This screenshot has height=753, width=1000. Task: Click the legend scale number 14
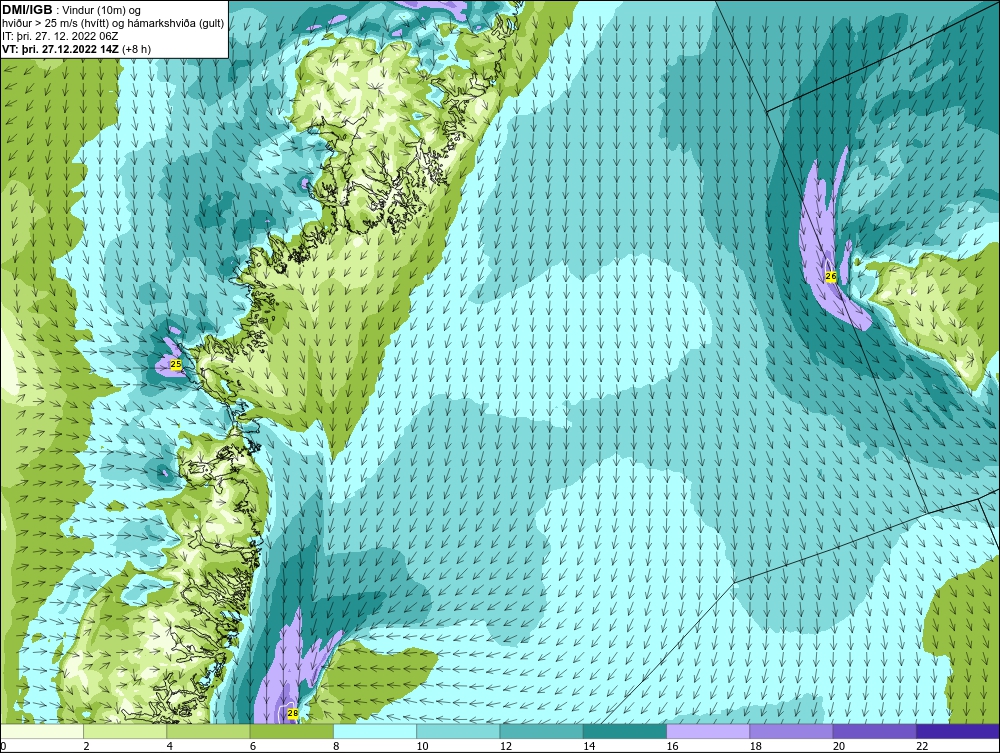pyautogui.click(x=589, y=747)
